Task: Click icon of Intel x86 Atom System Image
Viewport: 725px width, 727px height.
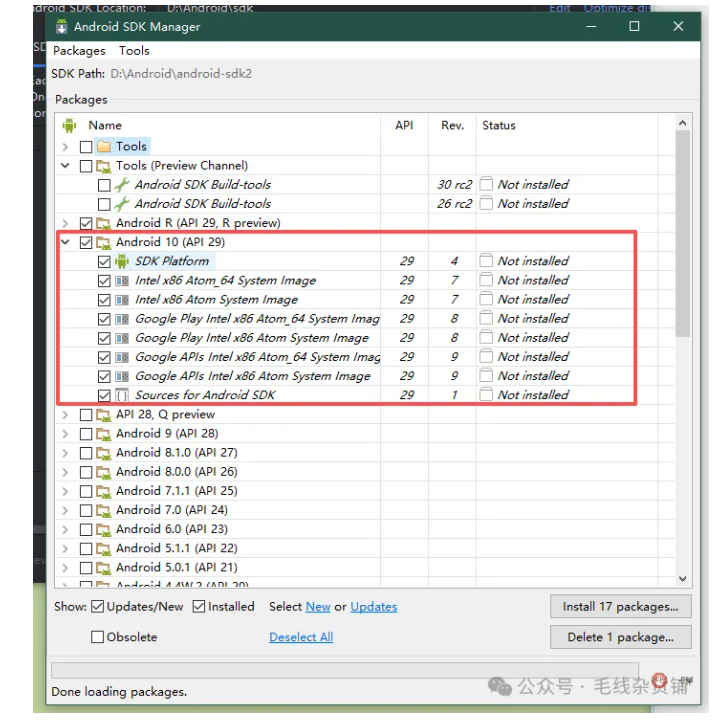Action: pos(122,300)
